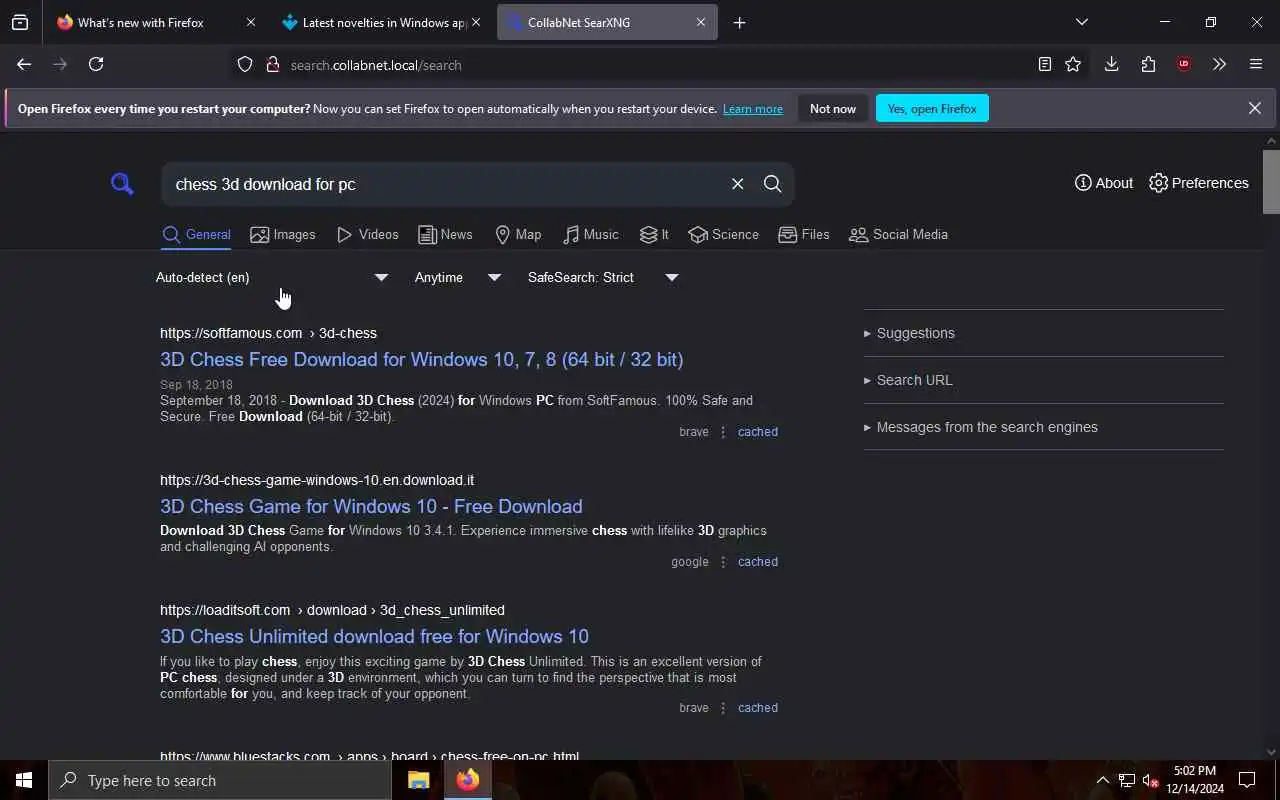Close the What's new with Firefox tab
Image resolution: width=1280 pixels, height=800 pixels.
pos(251,22)
